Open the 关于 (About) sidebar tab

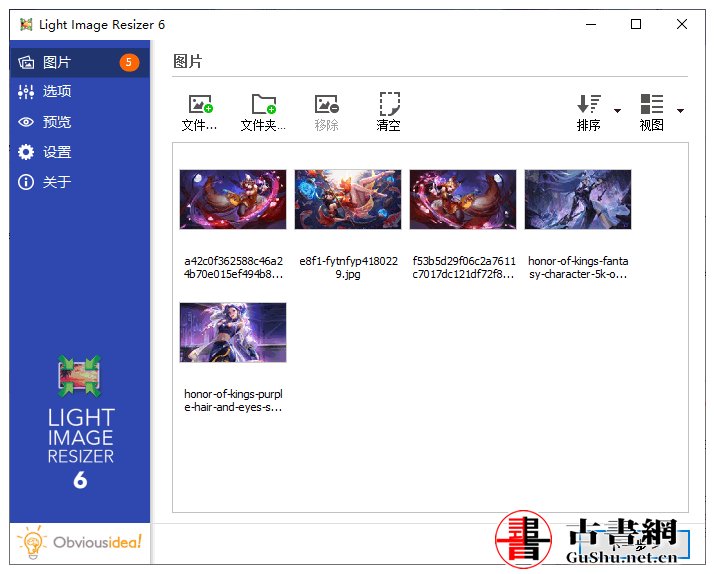(79, 182)
